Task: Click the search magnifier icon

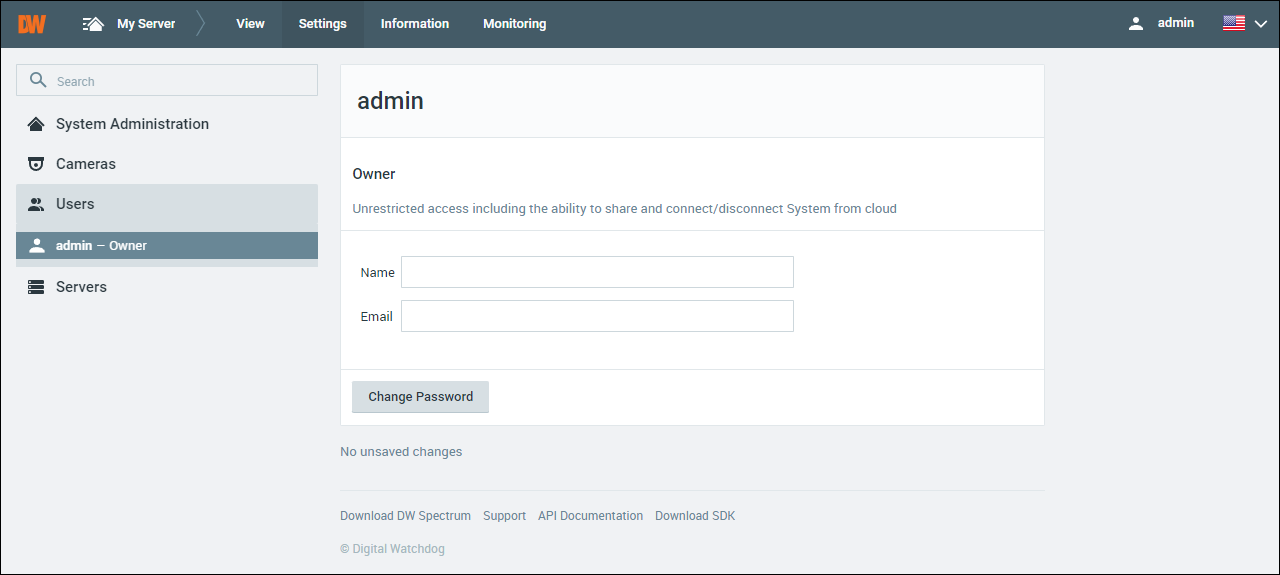Action: click(39, 81)
